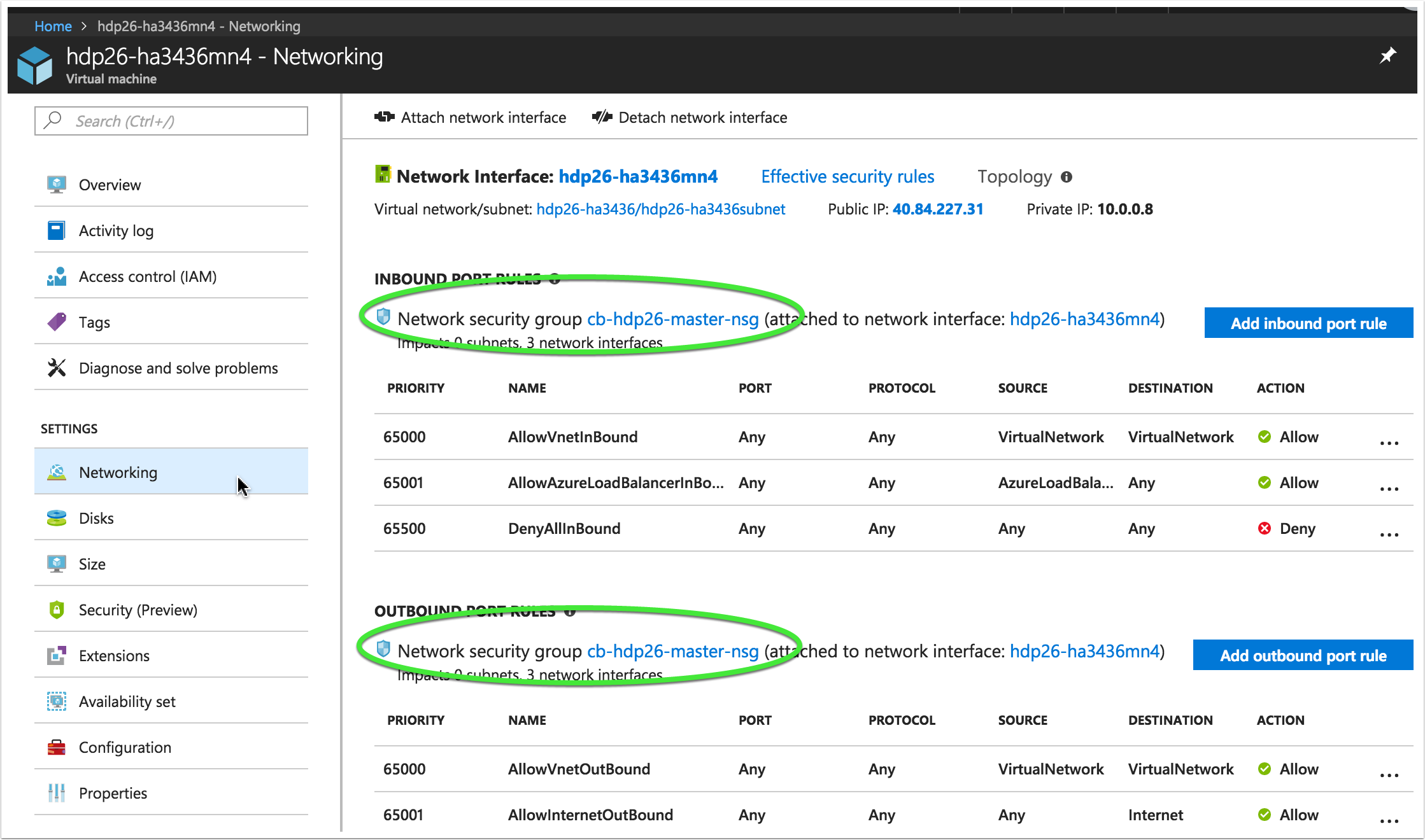Click the search magnifier icon
The image size is (1425, 840).
click(52, 120)
